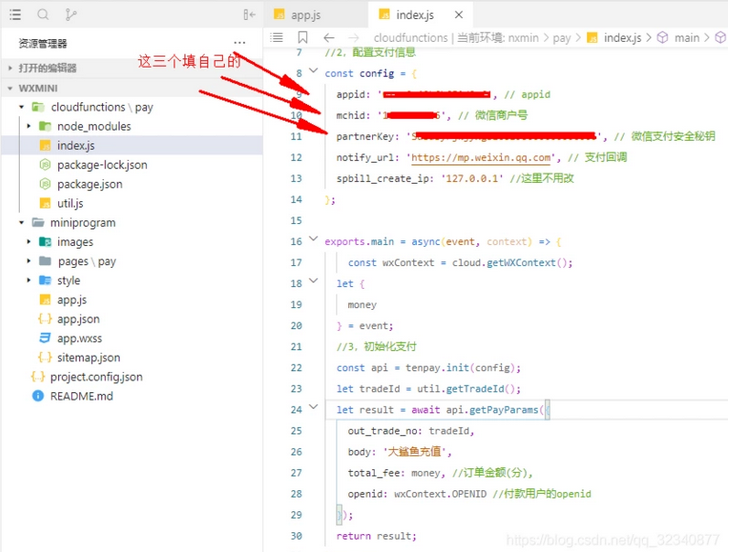
Task: Click the README.md info icon
Action: click(x=38, y=396)
